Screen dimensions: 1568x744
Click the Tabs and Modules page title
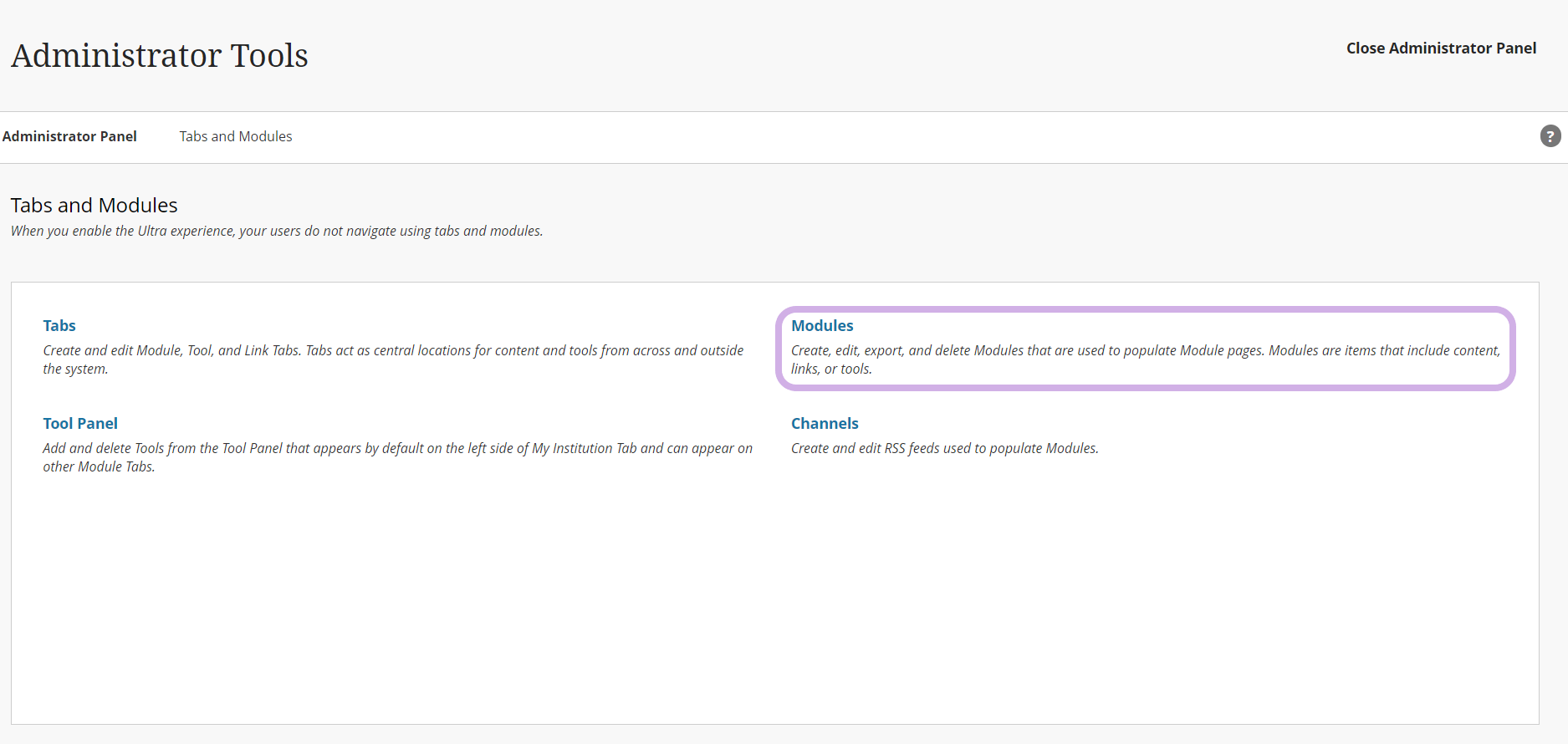tap(94, 206)
